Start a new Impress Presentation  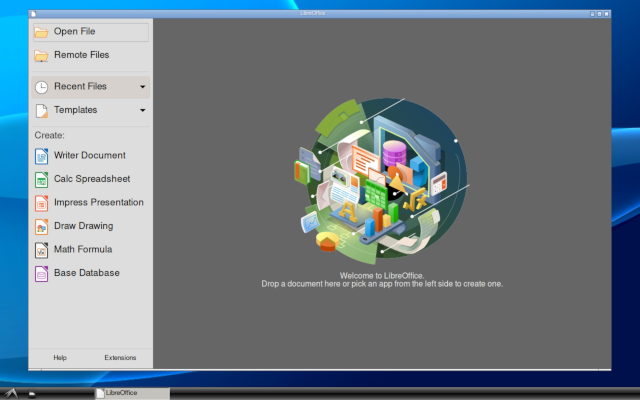[91, 202]
